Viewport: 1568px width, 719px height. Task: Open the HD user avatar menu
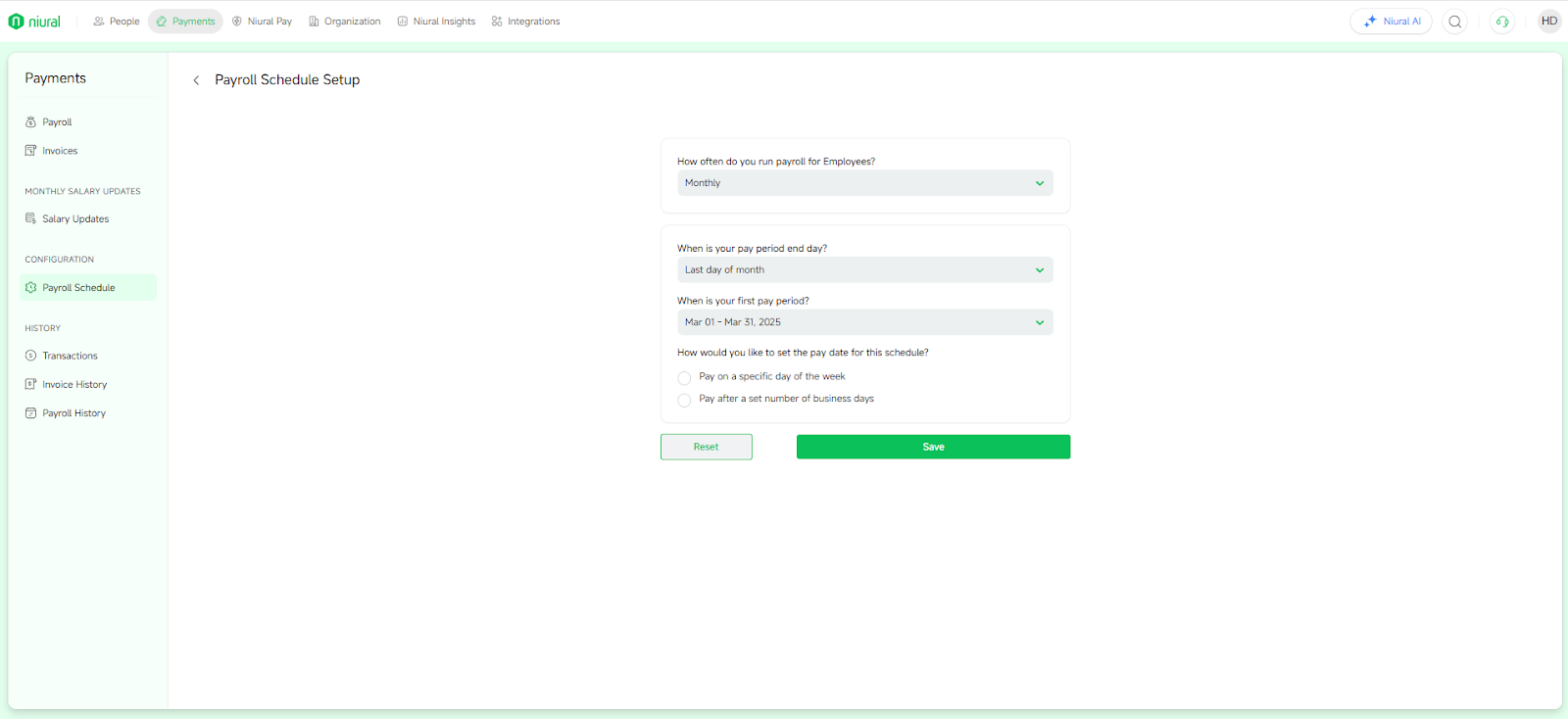coord(1549,21)
